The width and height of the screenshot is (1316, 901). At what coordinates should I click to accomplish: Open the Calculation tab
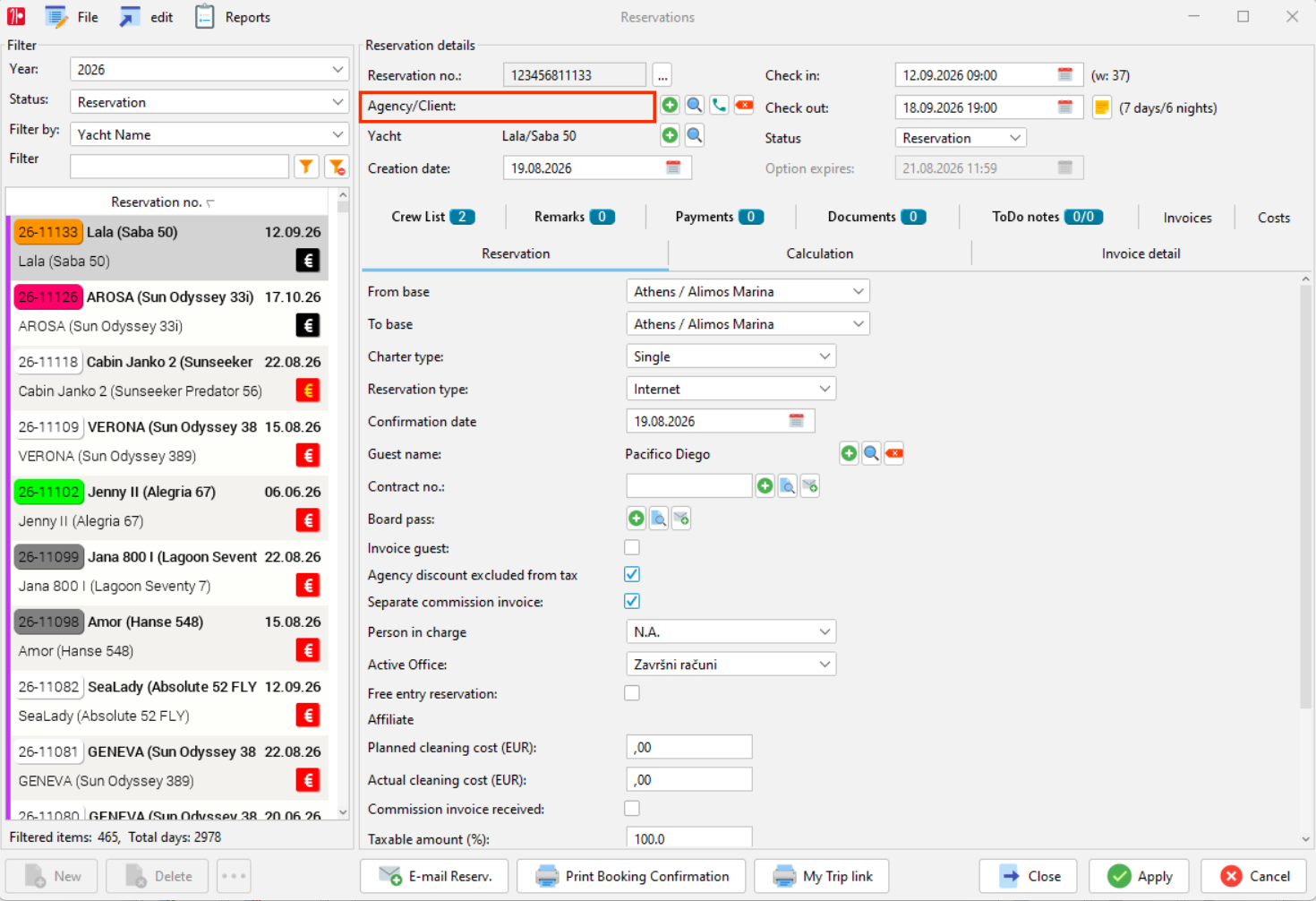point(819,253)
